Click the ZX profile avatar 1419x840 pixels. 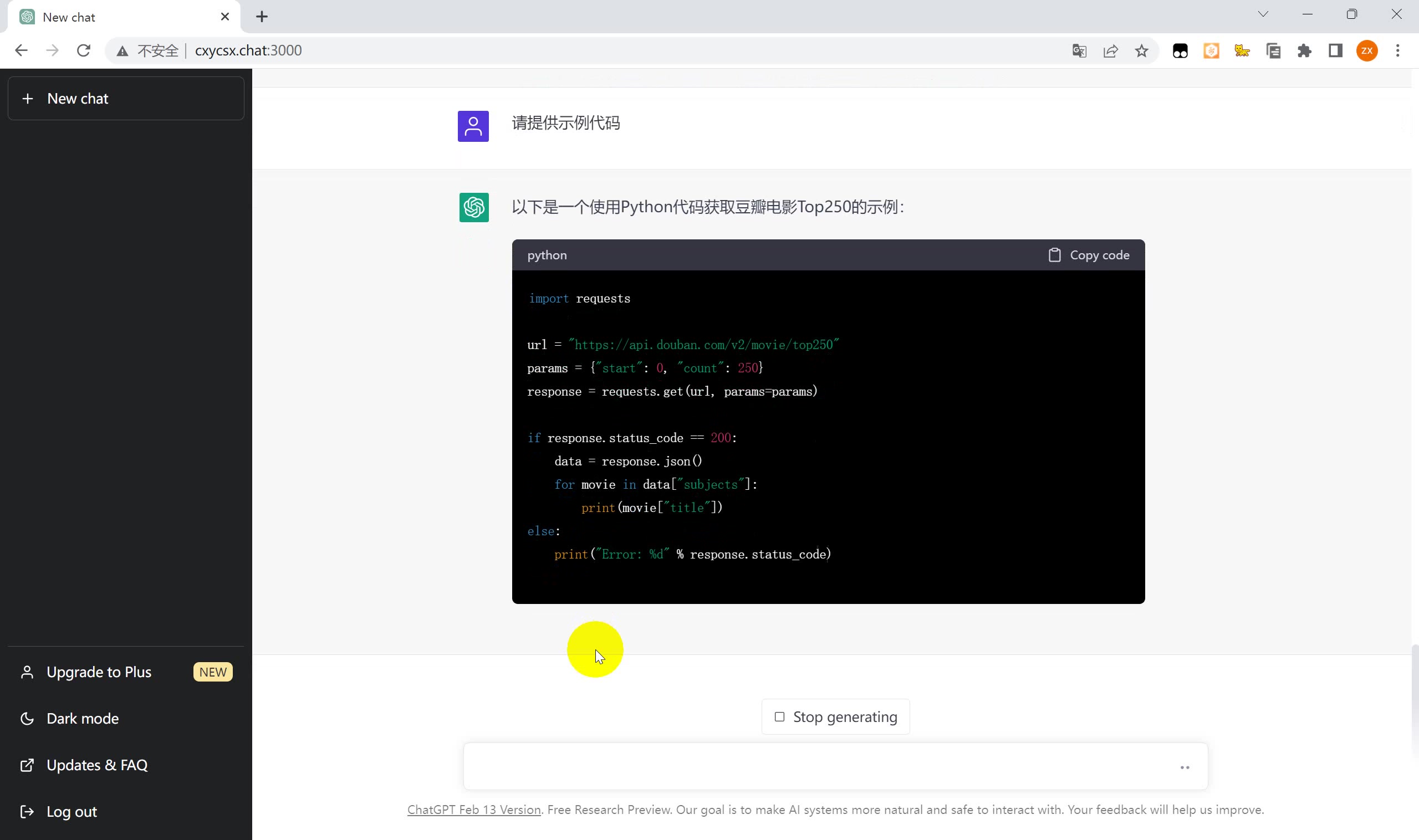point(1366,51)
